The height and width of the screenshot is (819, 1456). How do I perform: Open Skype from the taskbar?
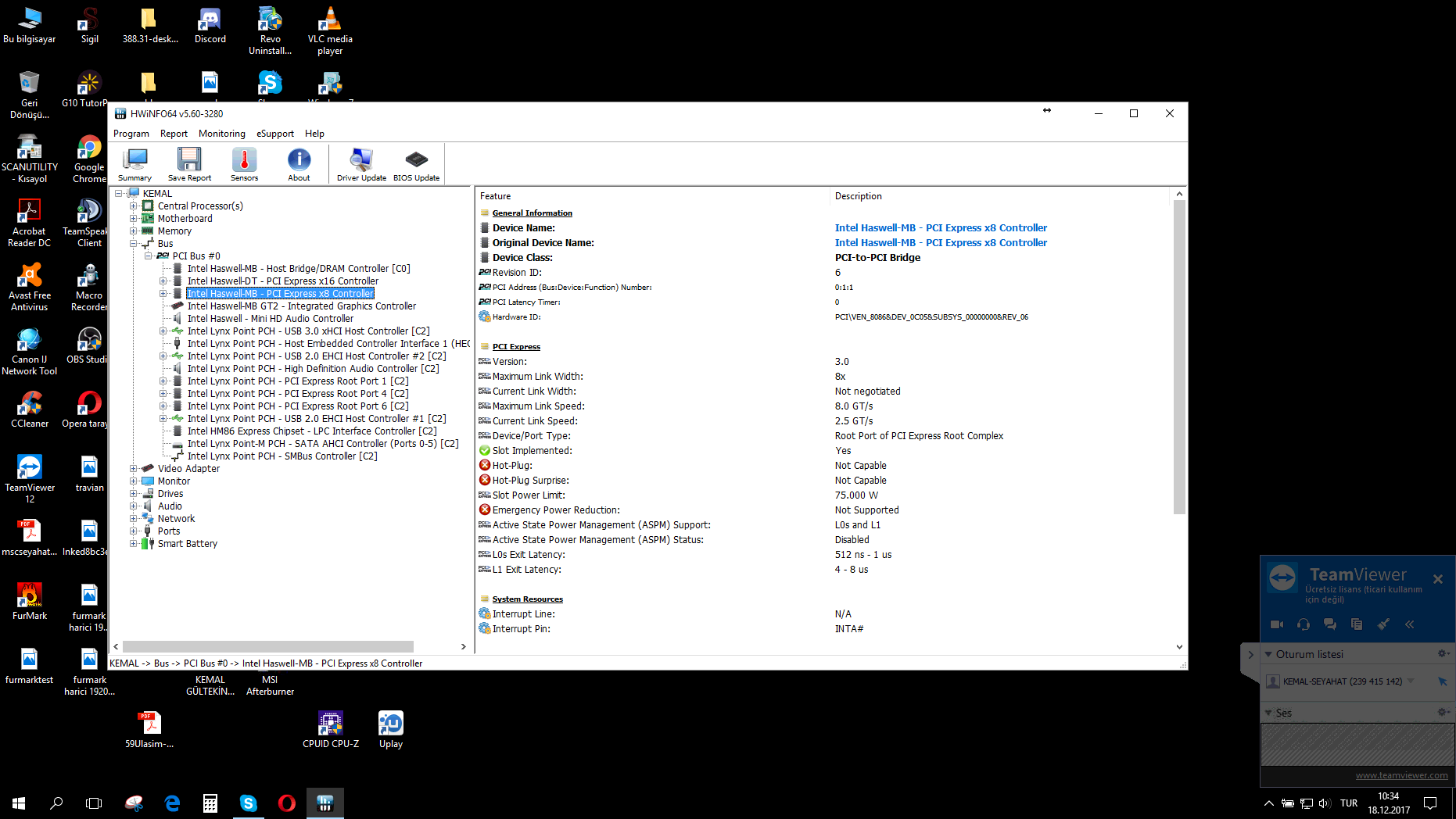(x=249, y=803)
